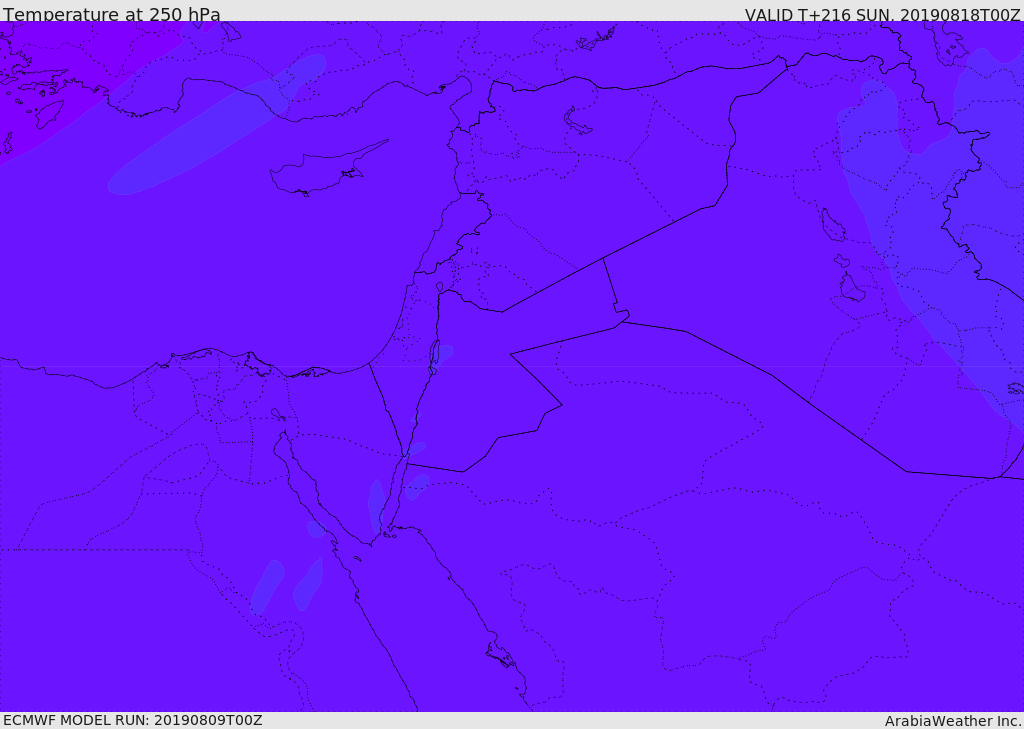Click the 'Temperature at 250 hPa' title
1024x729 pixels.
(x=112, y=14)
